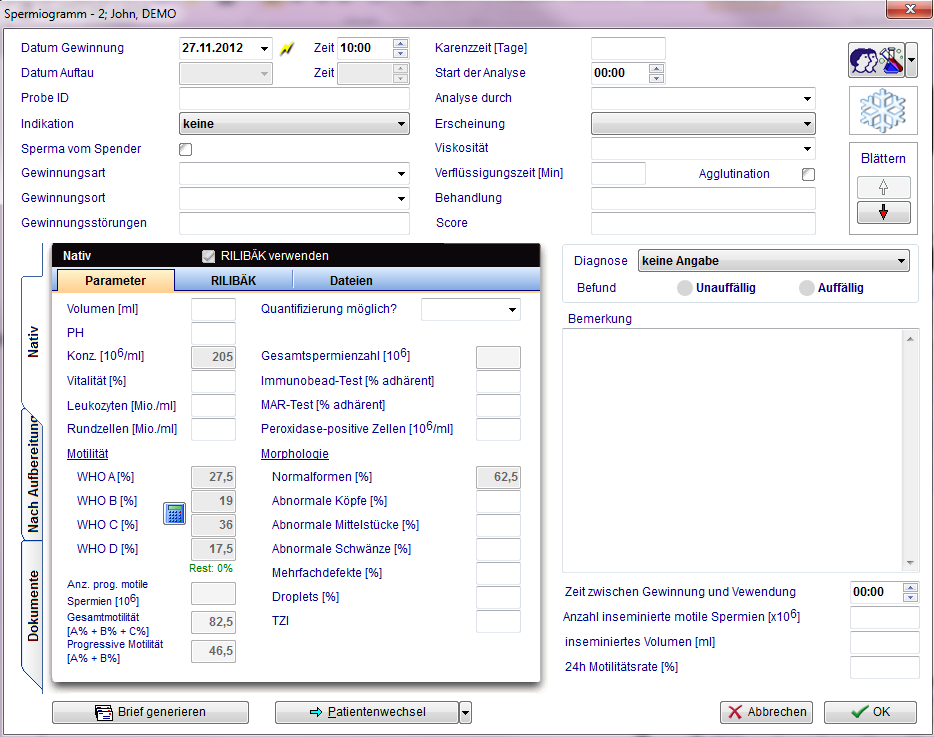
Task: Click the 24h Motilitätsrate [%] field
Action: (x=885, y=668)
